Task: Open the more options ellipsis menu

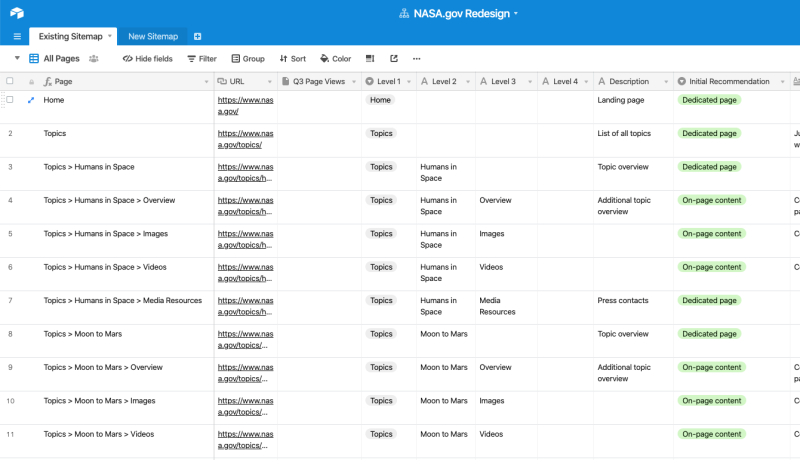Action: coord(417,59)
